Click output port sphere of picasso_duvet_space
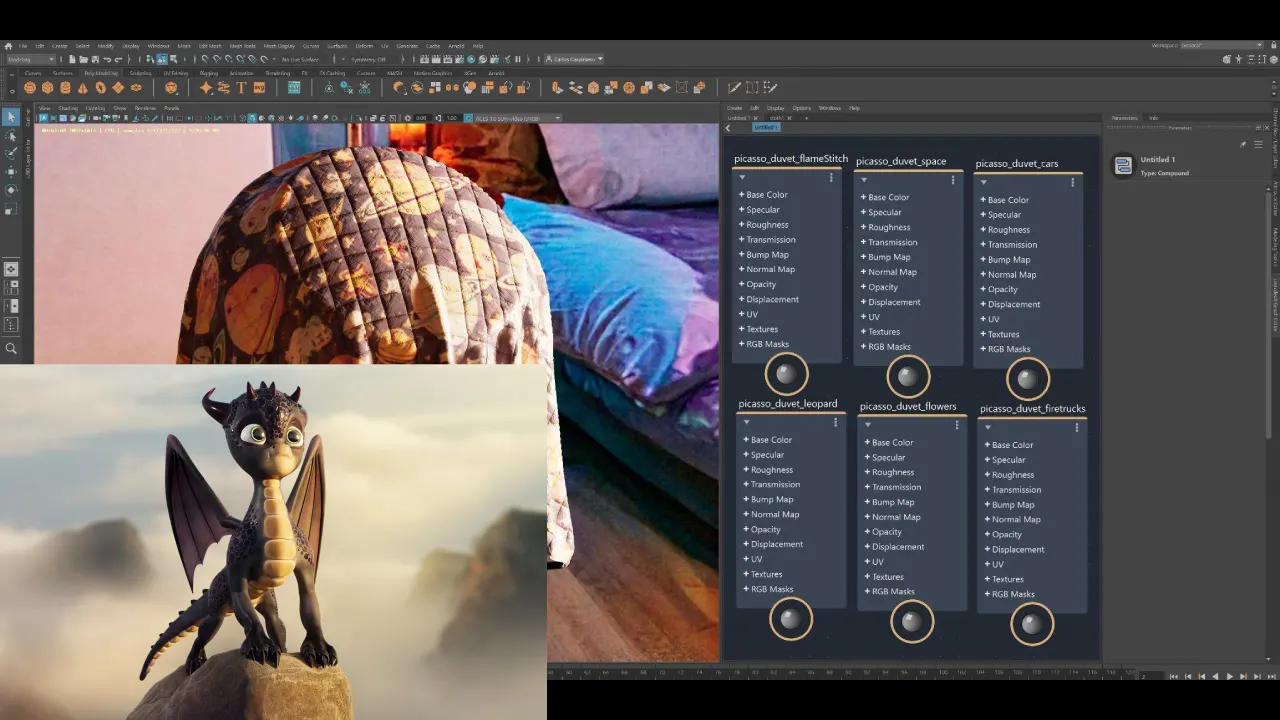1280x720 pixels. click(x=908, y=377)
